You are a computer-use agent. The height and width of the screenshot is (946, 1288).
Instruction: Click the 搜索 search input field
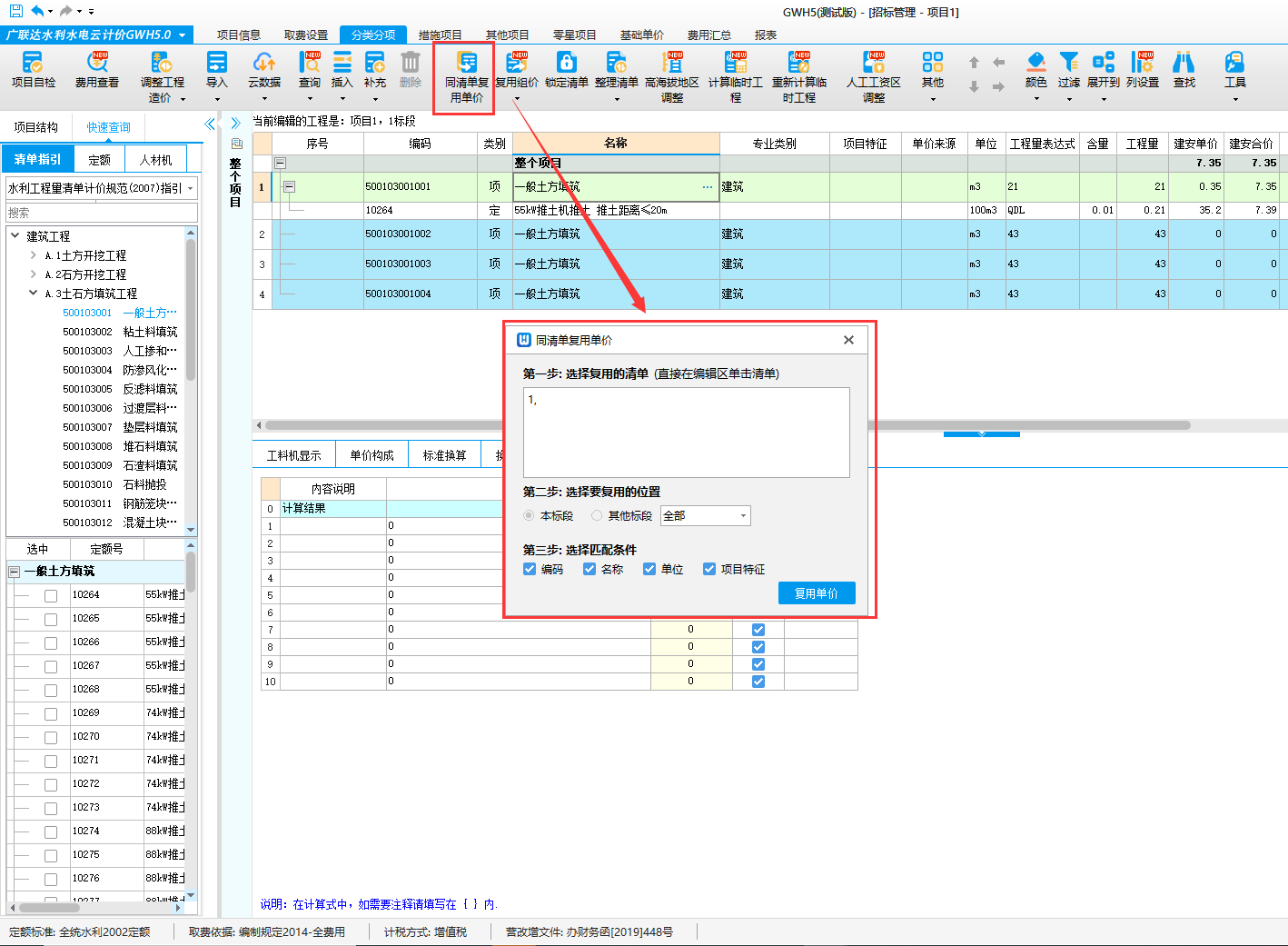102,213
